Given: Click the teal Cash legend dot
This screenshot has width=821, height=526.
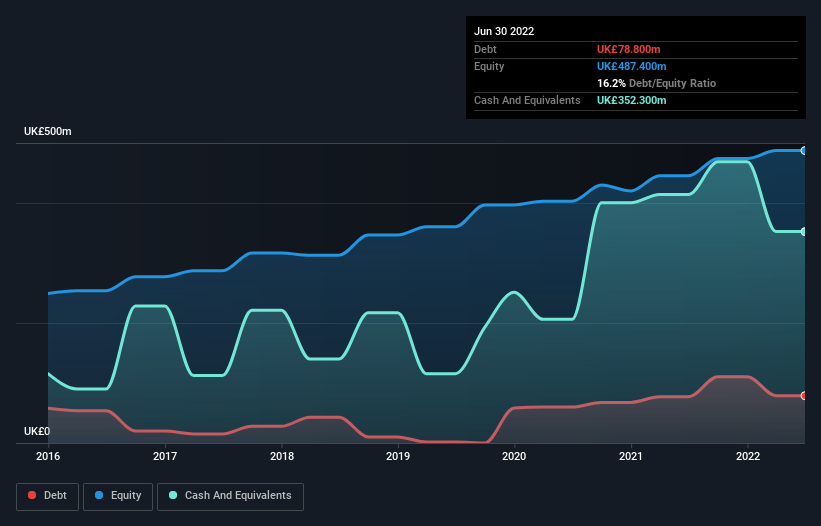Looking at the screenshot, I should click(x=173, y=495).
